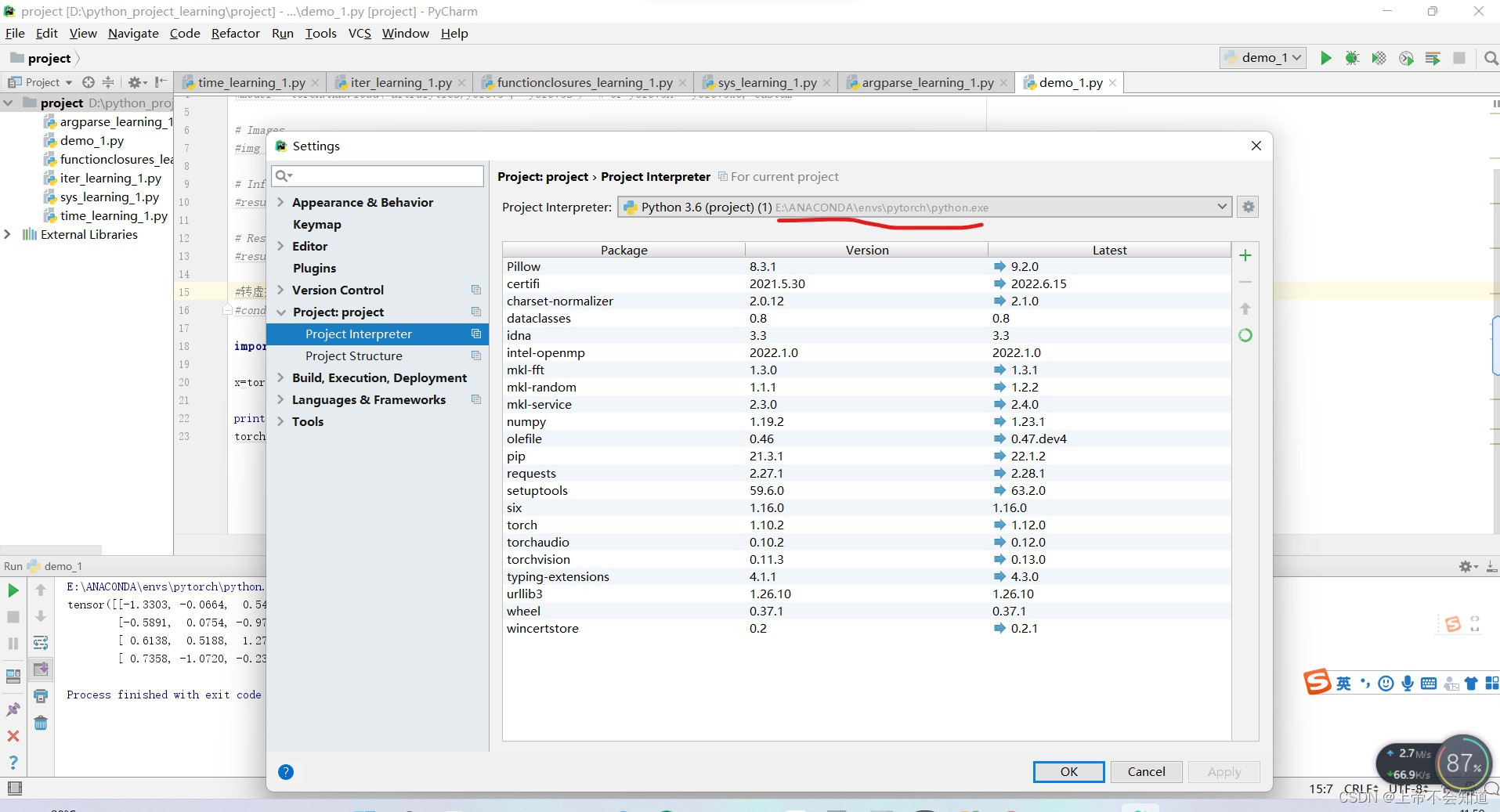Expand Version Control settings
The height and width of the screenshot is (812, 1500).
[x=280, y=290]
